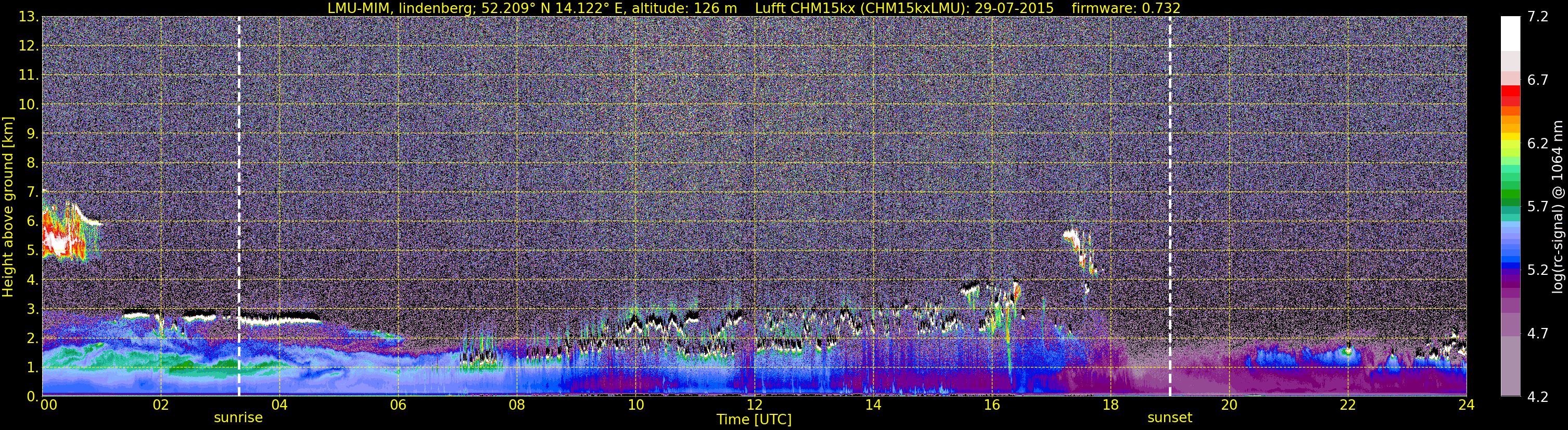Click the '08' time axis tick label

(517, 406)
